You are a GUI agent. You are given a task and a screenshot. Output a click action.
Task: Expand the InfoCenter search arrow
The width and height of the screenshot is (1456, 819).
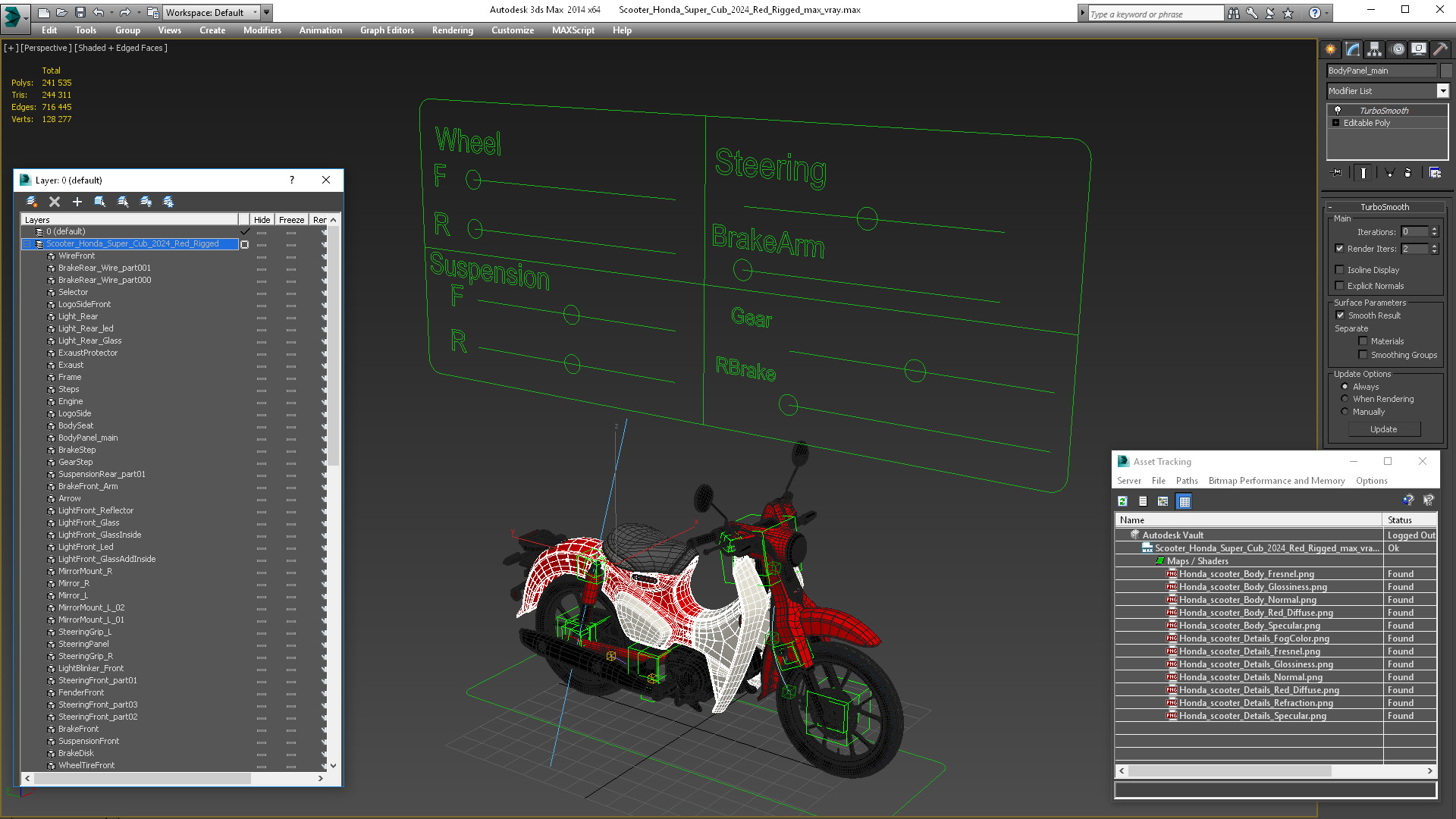click(1082, 13)
